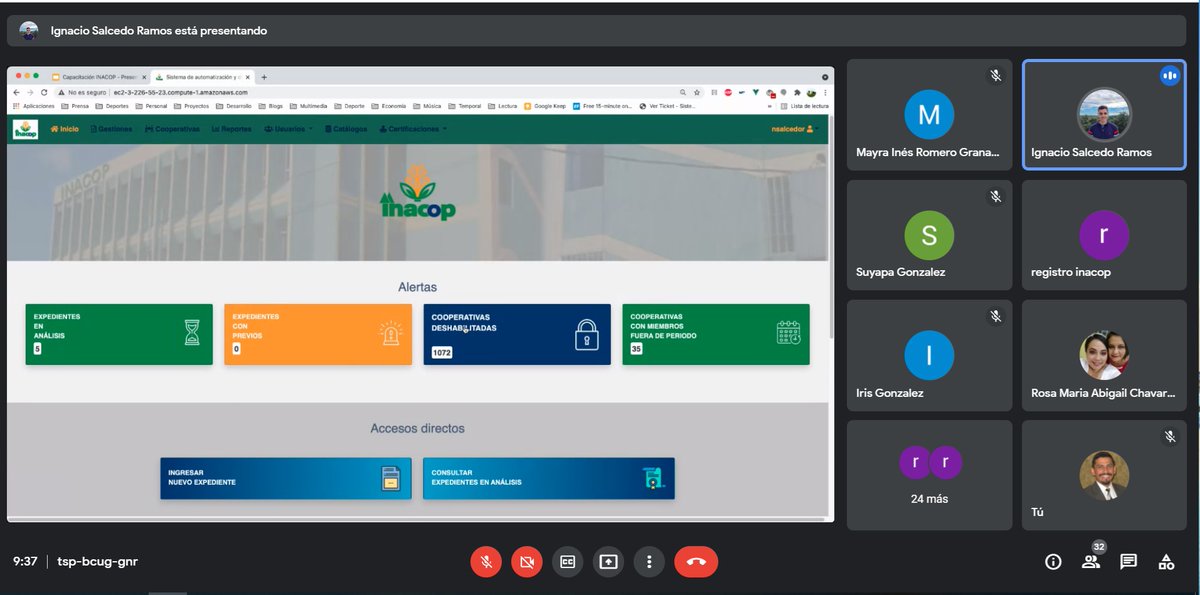The width and height of the screenshot is (1200, 595).
Task: Open Cooperativas con miembros fuera de periodo card
Action: [716, 334]
